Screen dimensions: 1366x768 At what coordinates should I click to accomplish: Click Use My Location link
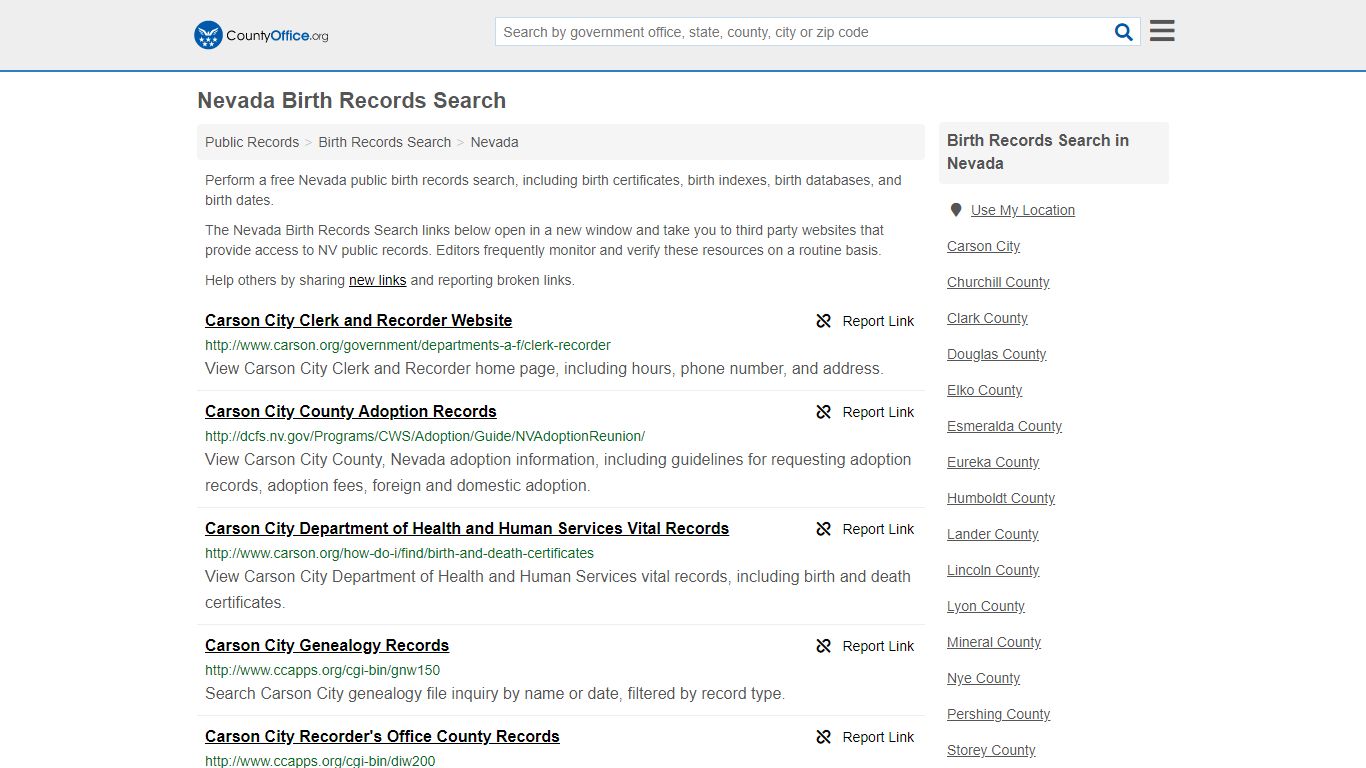point(1023,210)
